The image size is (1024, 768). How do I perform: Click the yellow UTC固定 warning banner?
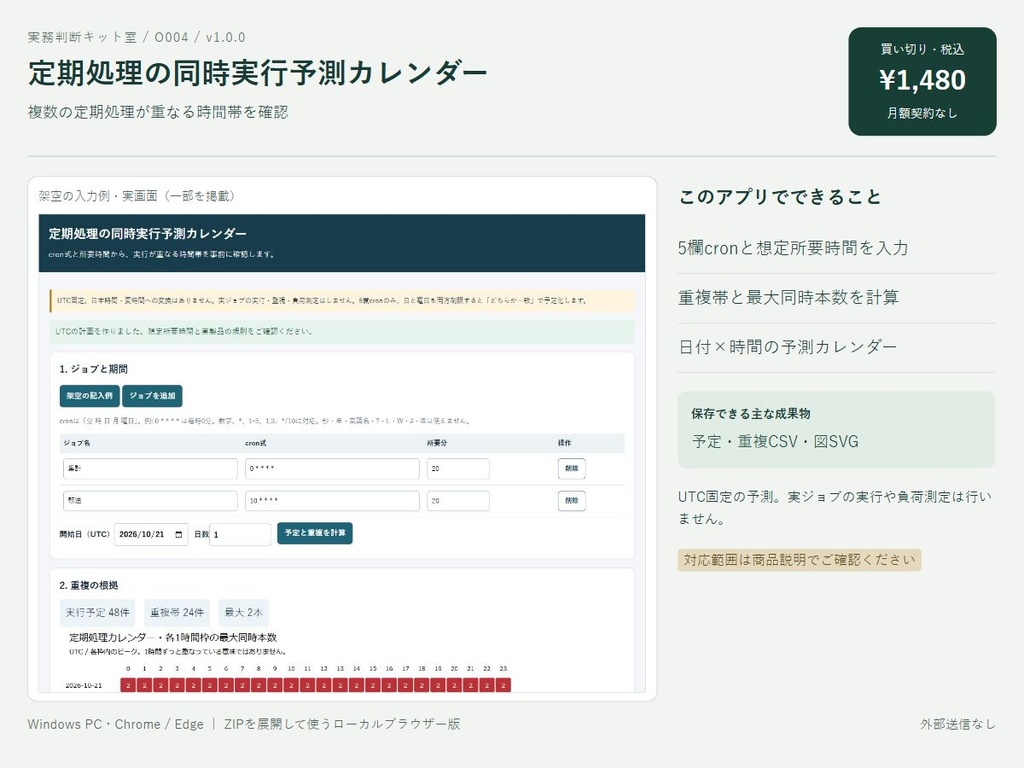[x=342, y=300]
